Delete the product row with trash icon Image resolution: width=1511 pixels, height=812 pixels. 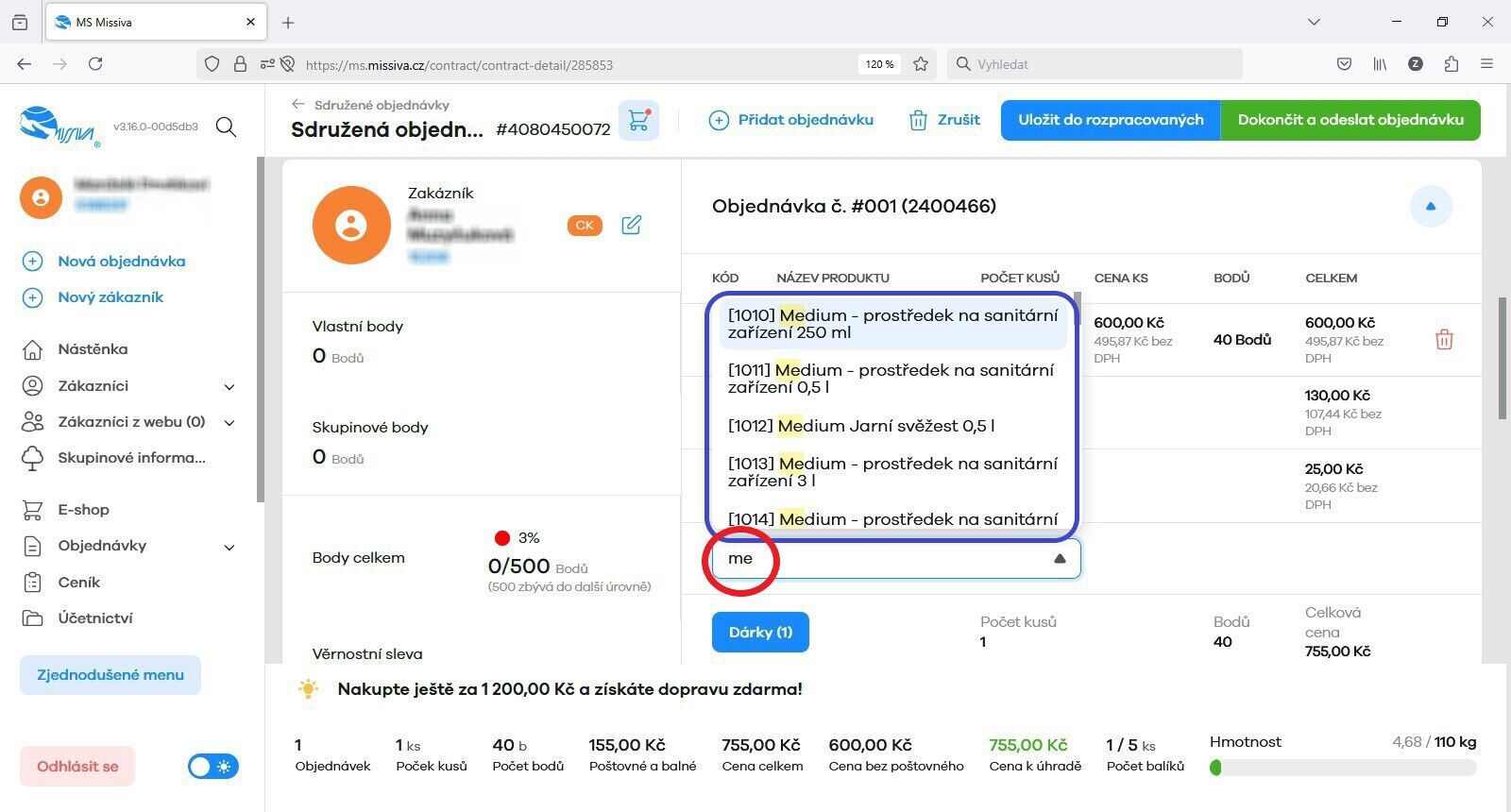click(x=1444, y=340)
